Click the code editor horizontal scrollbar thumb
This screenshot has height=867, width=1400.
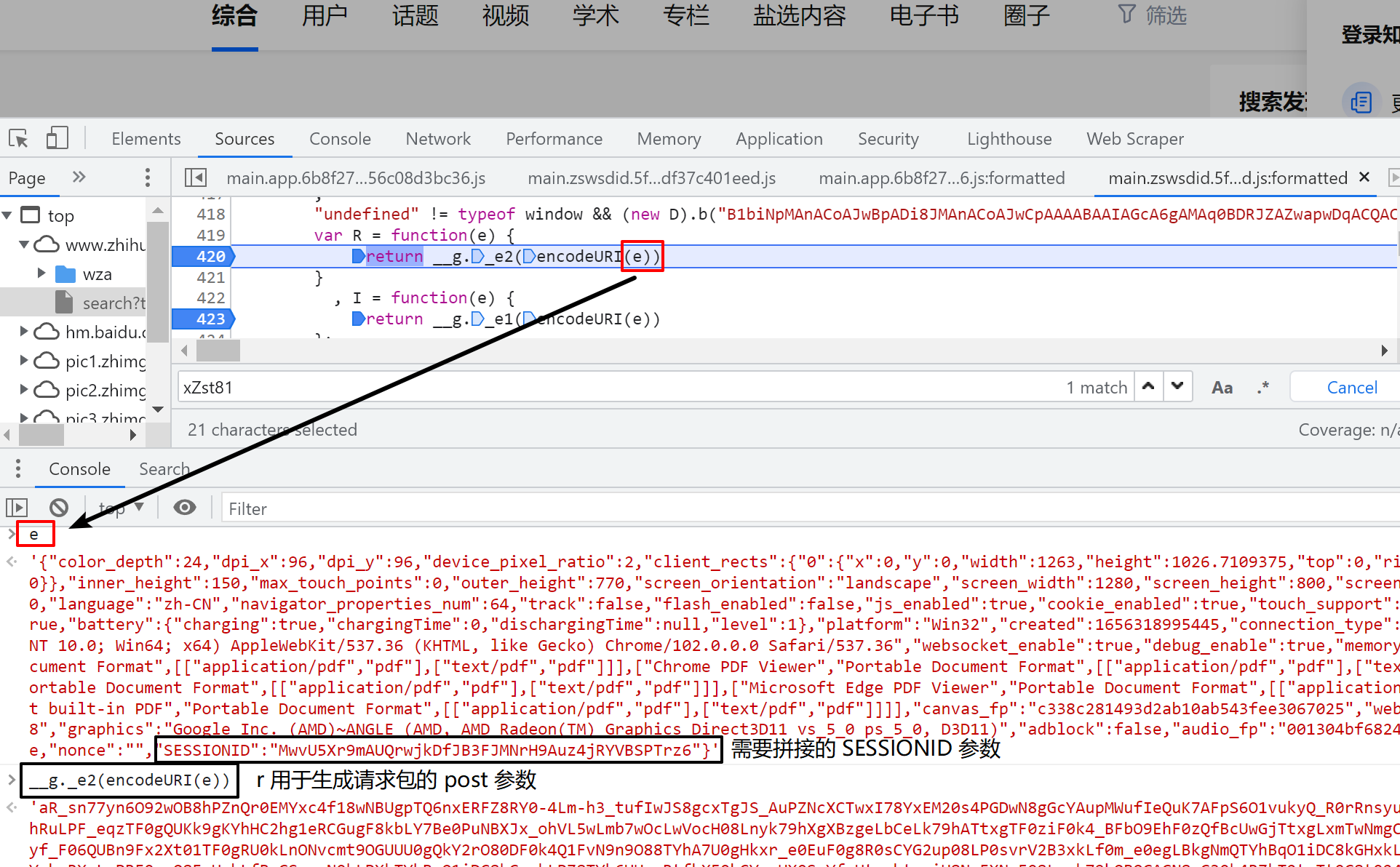pyautogui.click(x=218, y=351)
